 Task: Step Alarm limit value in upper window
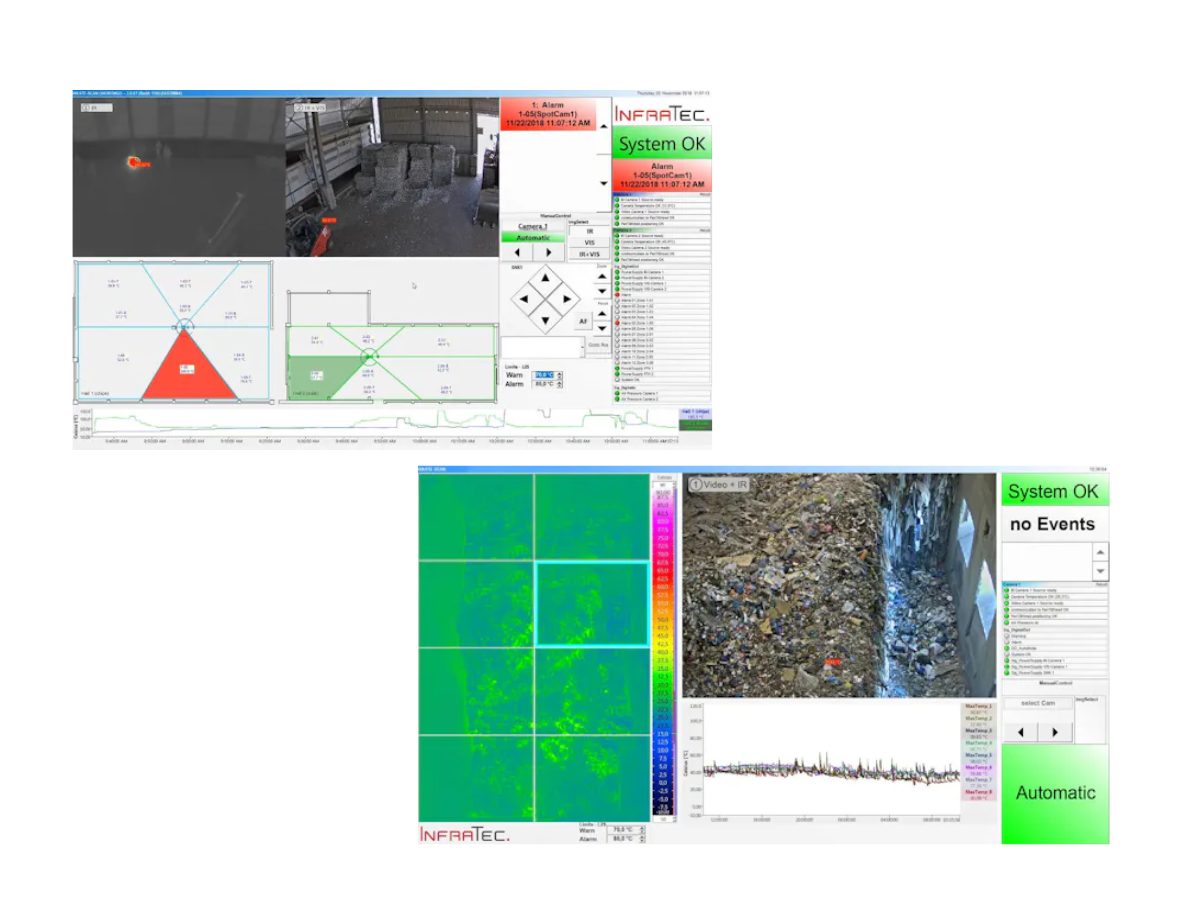coord(559,384)
